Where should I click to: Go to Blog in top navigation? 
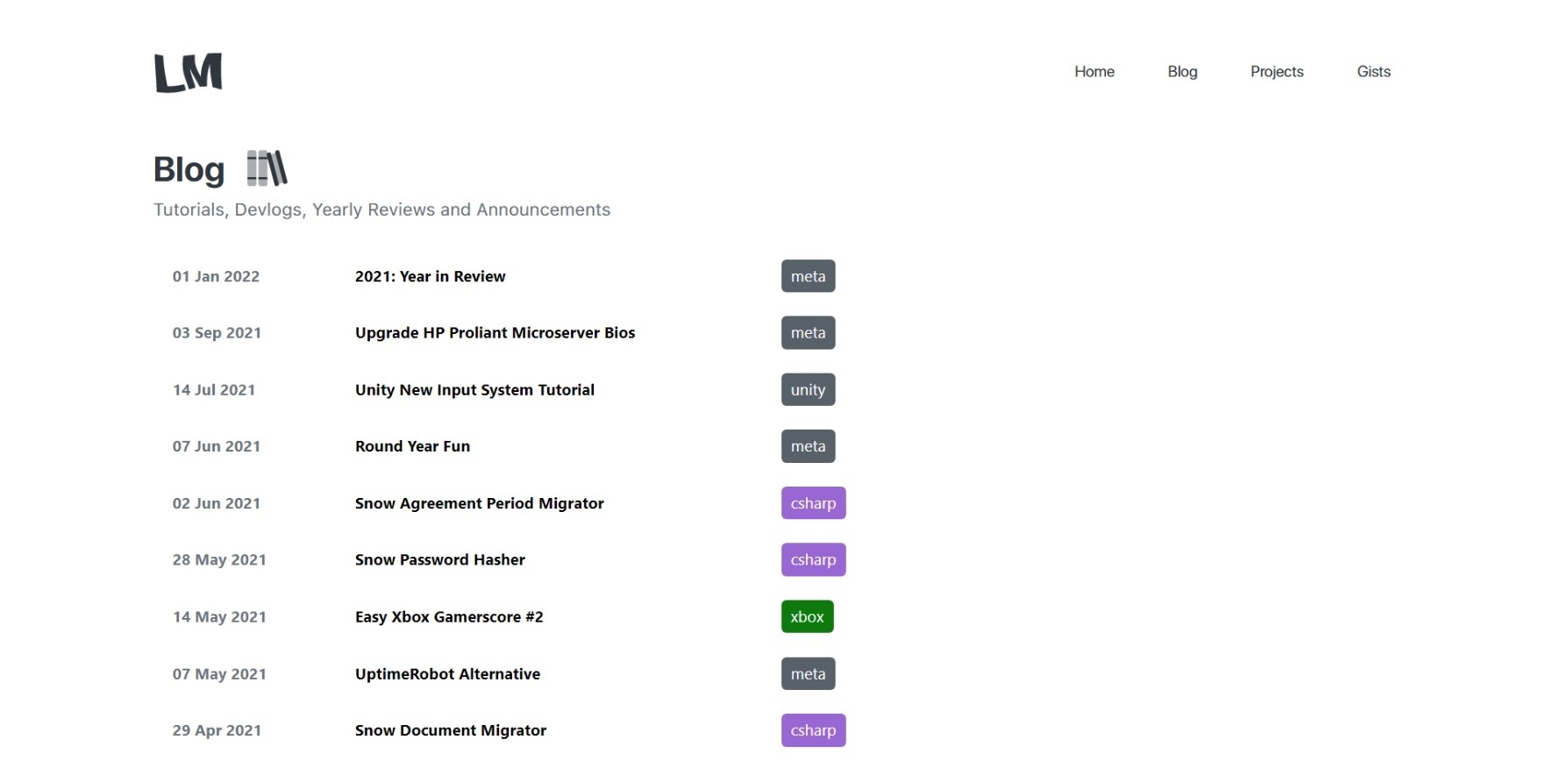pyautogui.click(x=1181, y=72)
